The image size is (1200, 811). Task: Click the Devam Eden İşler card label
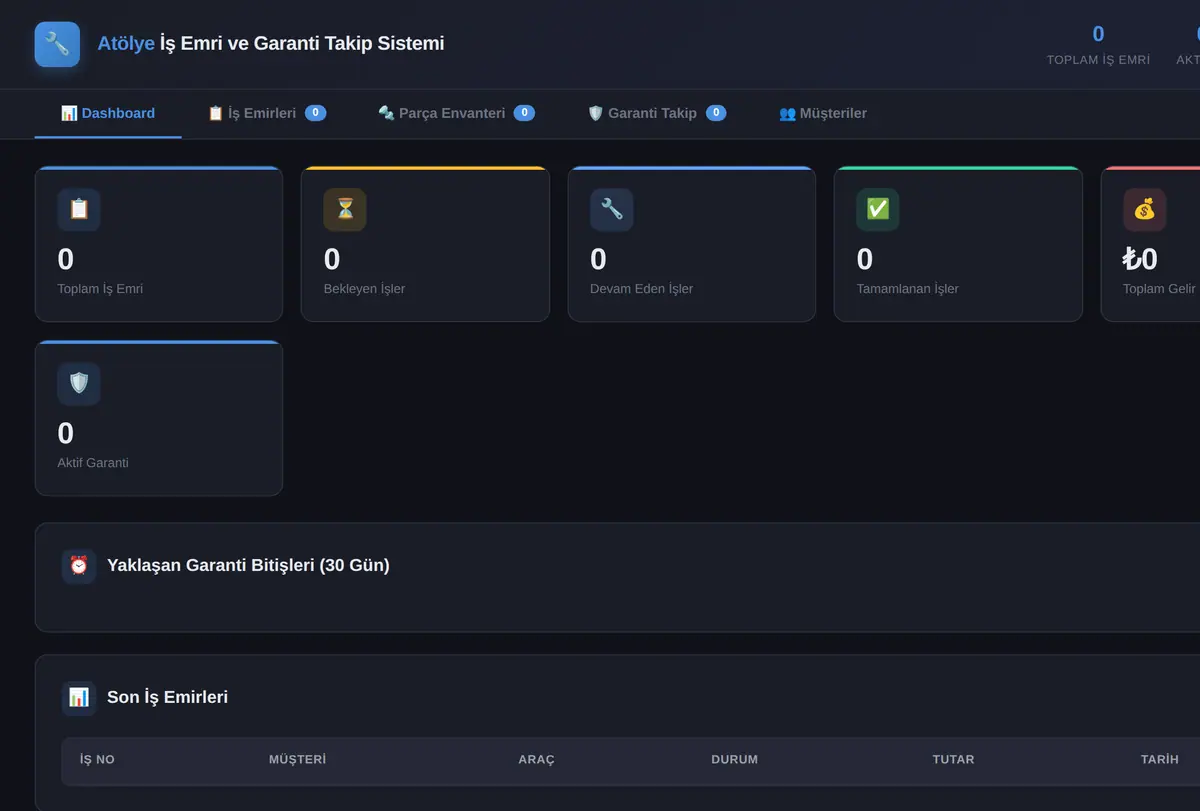641,289
